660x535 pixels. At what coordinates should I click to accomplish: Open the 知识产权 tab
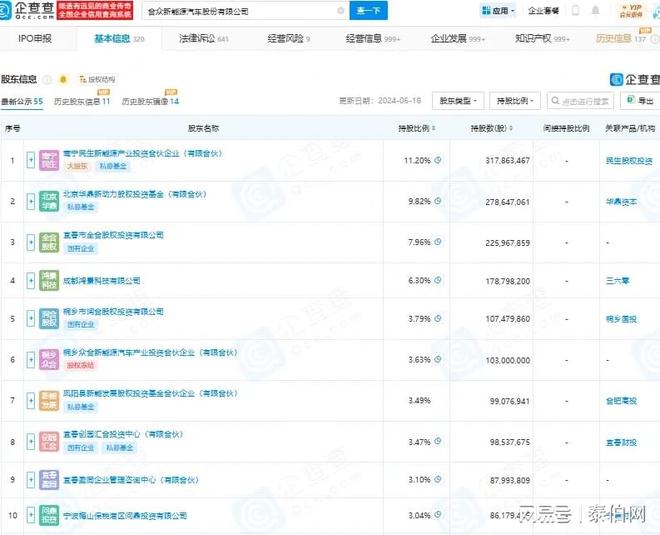[542, 39]
